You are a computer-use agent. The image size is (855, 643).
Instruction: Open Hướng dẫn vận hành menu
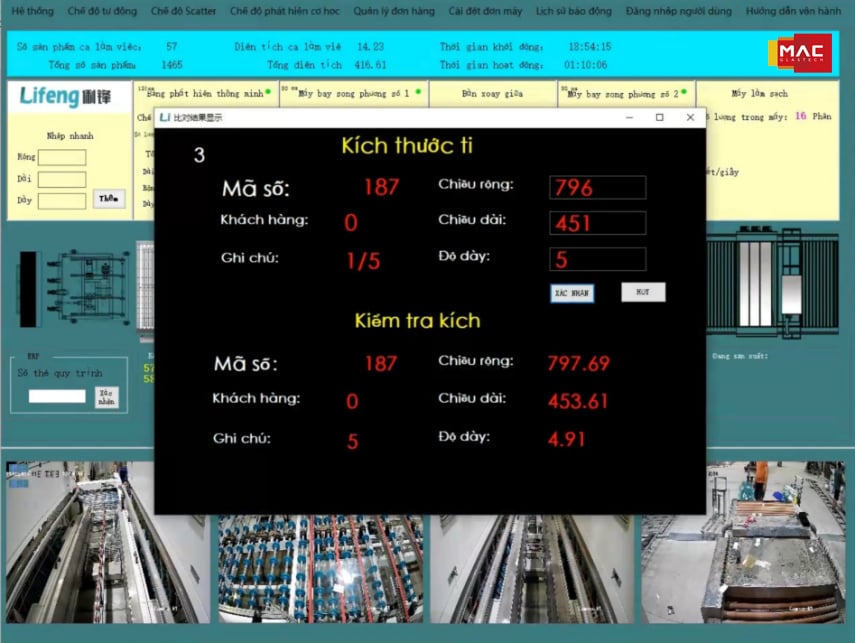pos(793,11)
